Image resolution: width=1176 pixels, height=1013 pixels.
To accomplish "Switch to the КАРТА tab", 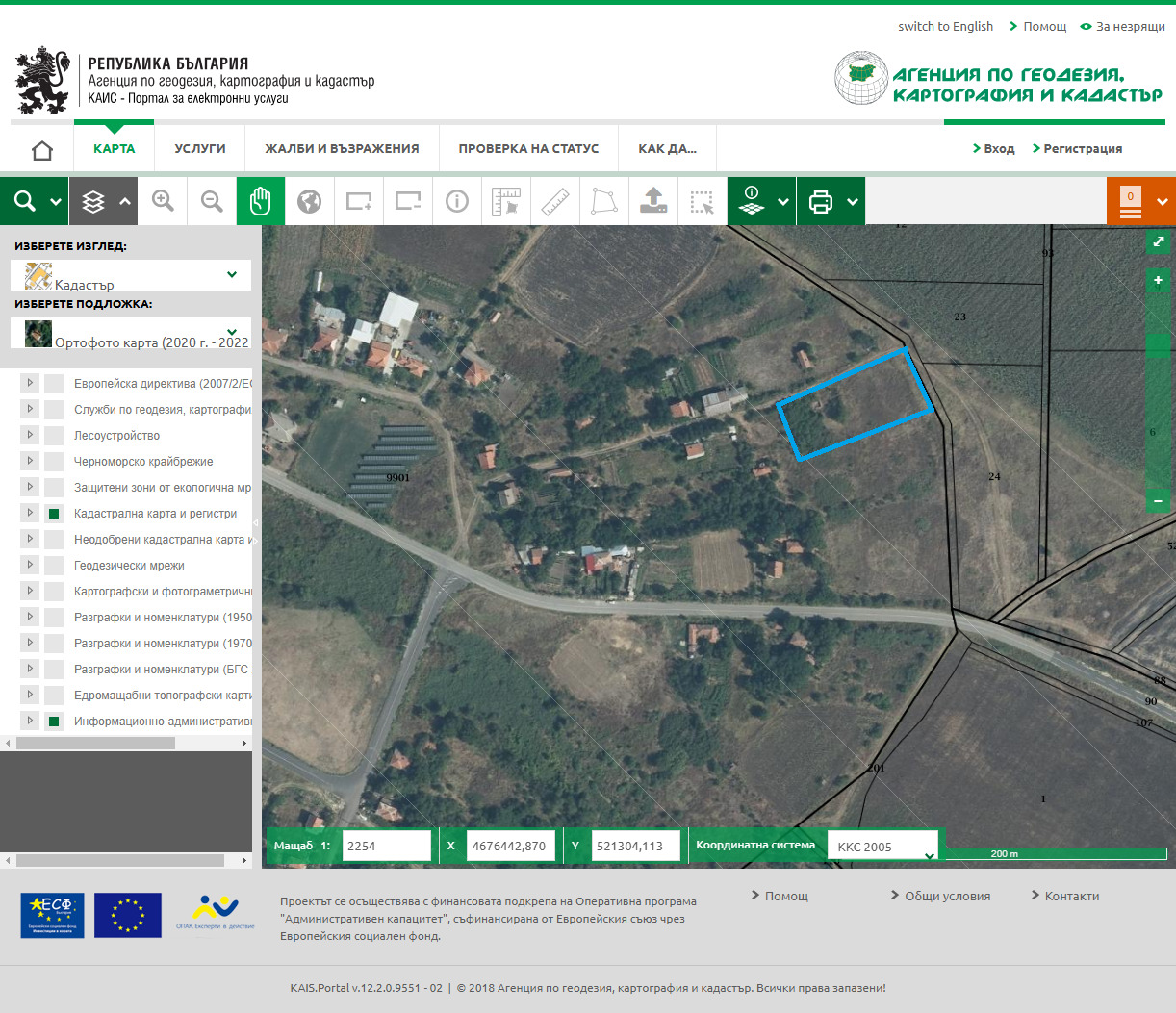I will (114, 149).
